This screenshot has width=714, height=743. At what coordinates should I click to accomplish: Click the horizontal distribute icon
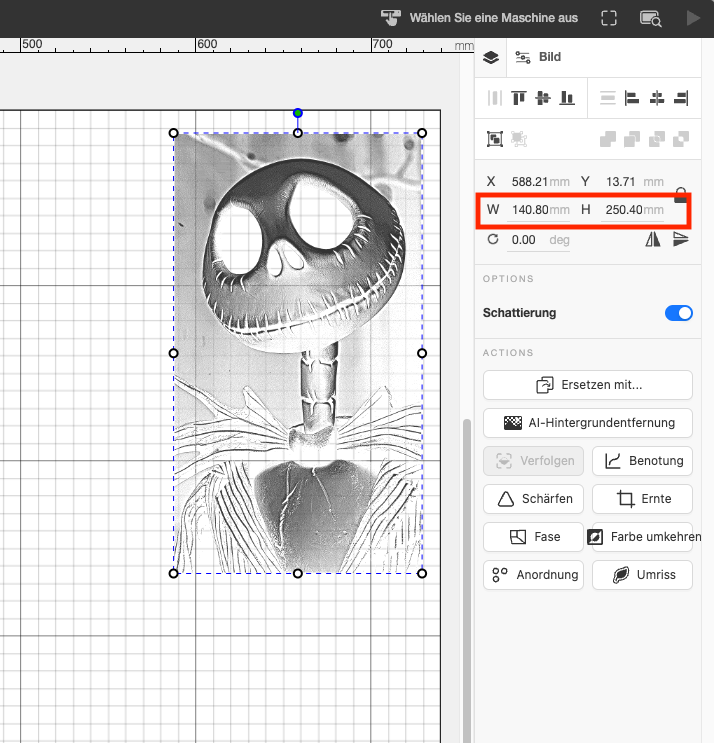[608, 98]
